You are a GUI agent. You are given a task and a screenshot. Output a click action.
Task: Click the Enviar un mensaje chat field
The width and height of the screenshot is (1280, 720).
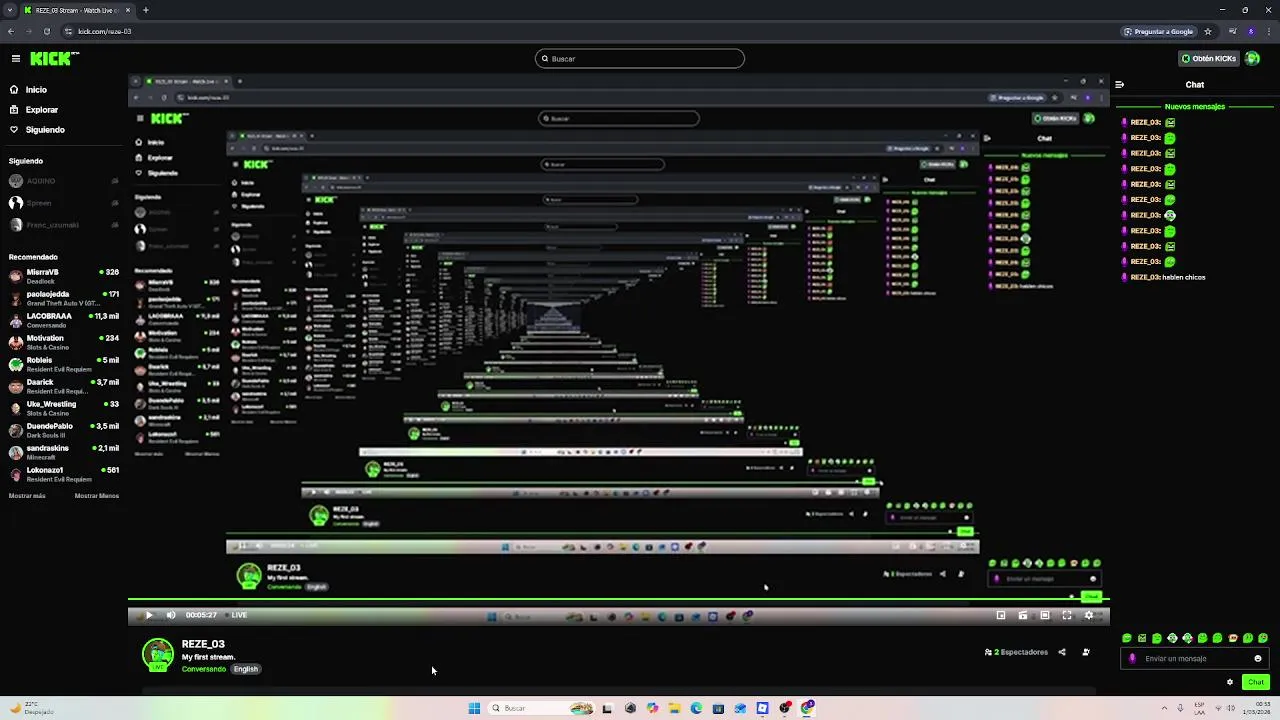pyautogui.click(x=1195, y=659)
